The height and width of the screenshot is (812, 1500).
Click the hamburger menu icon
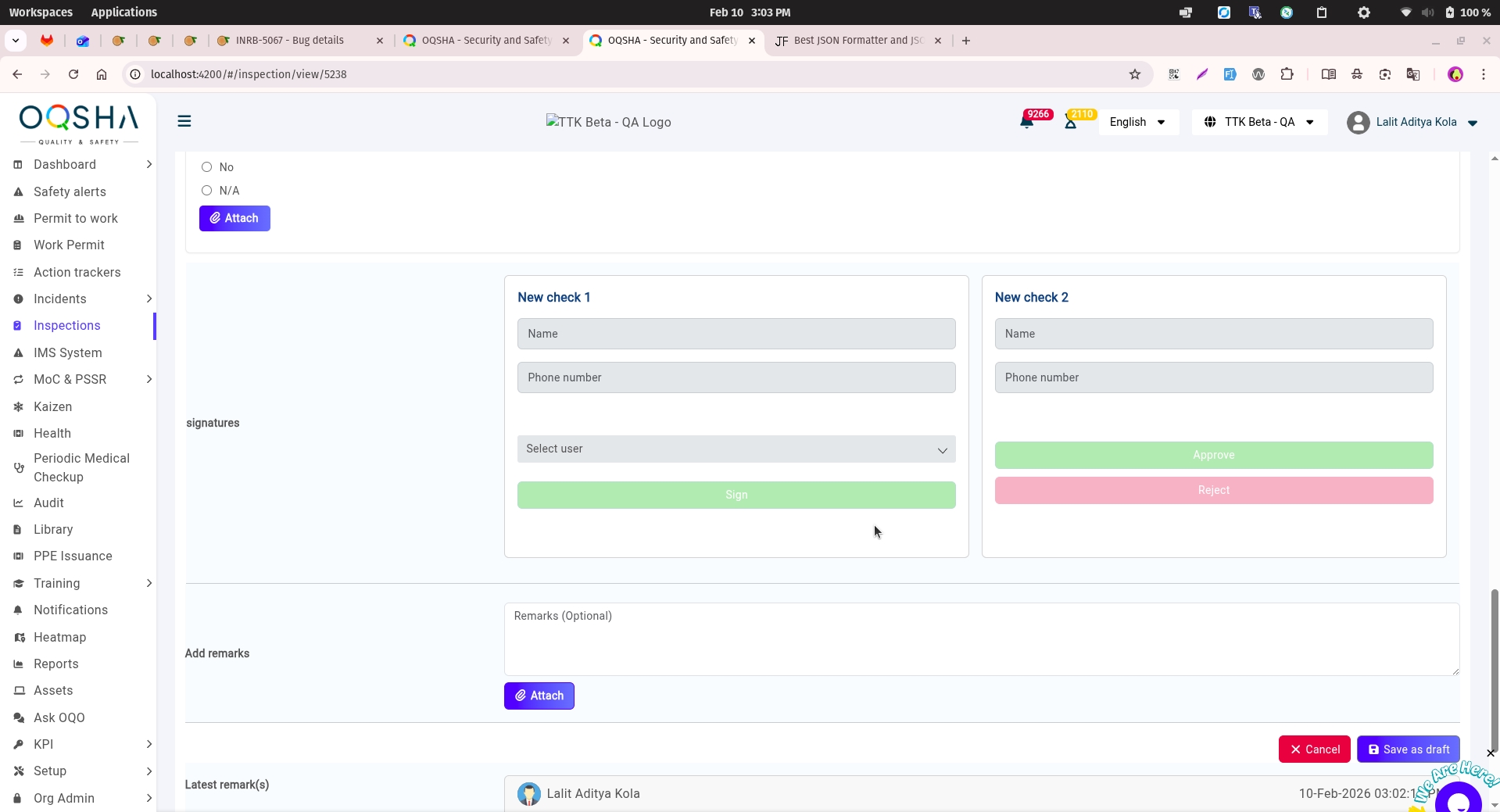[x=184, y=121]
